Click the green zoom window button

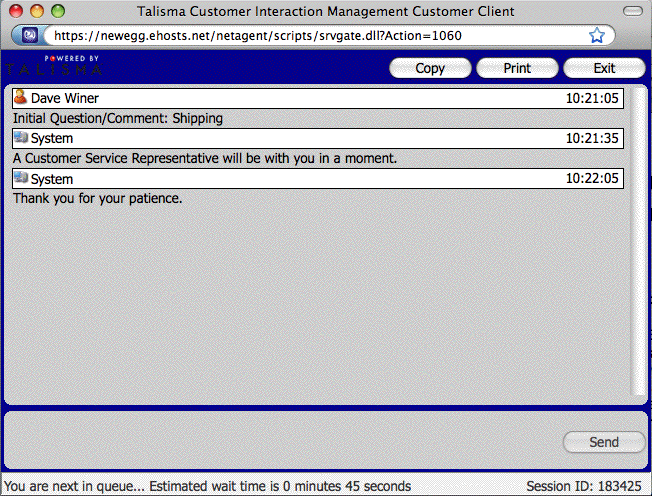58,12
